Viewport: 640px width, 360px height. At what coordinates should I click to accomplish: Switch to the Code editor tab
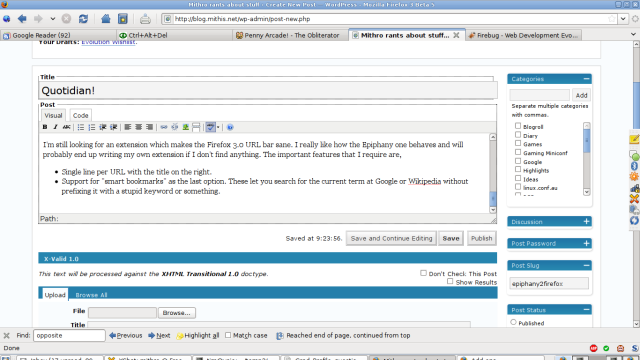pyautogui.click(x=80, y=116)
